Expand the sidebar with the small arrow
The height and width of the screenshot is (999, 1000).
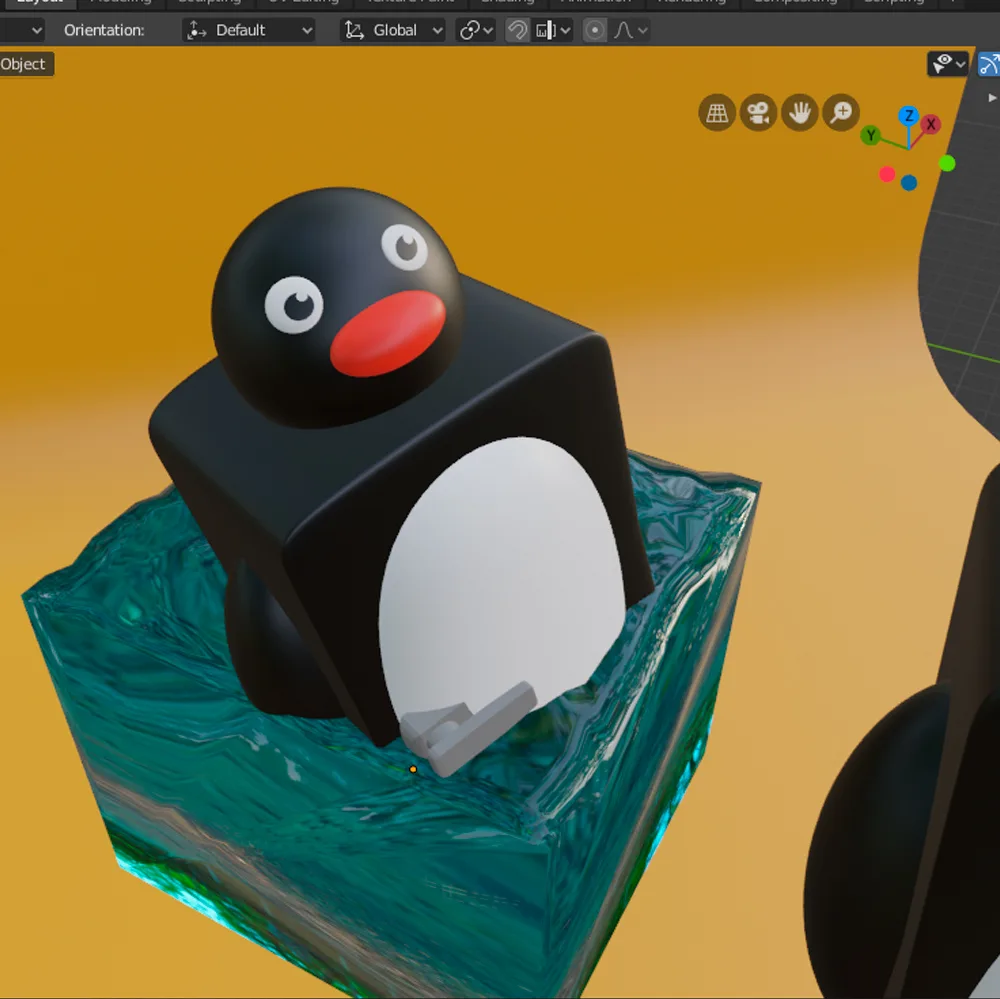click(992, 98)
